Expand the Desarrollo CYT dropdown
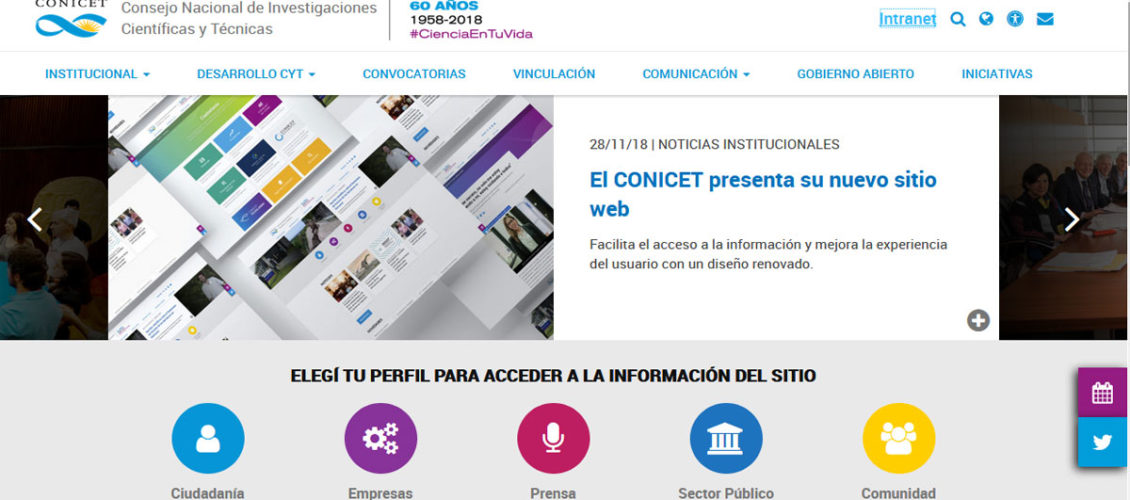Screen dimensions: 1130x500 point(256,73)
